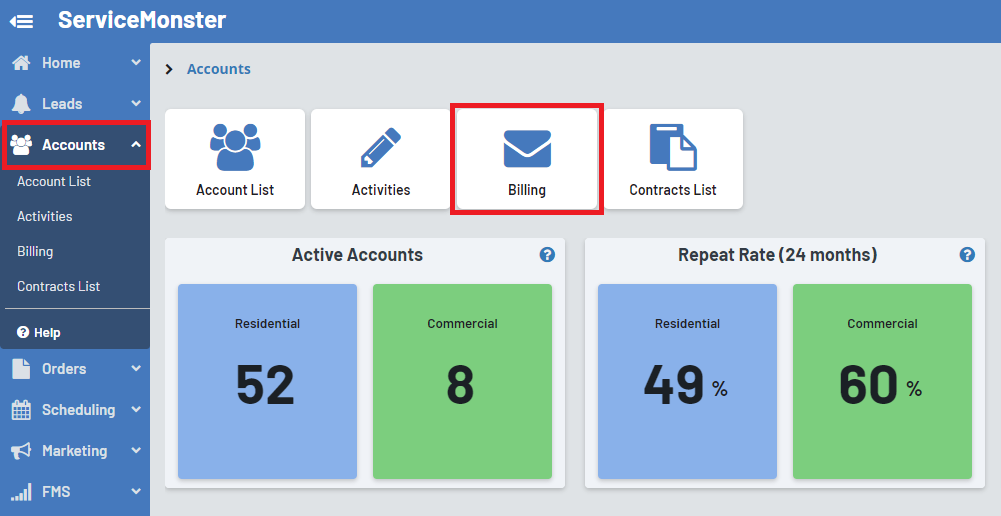Click the Residential 49% repeat rate tile
This screenshot has height=516, width=1001.
pyautogui.click(x=687, y=381)
